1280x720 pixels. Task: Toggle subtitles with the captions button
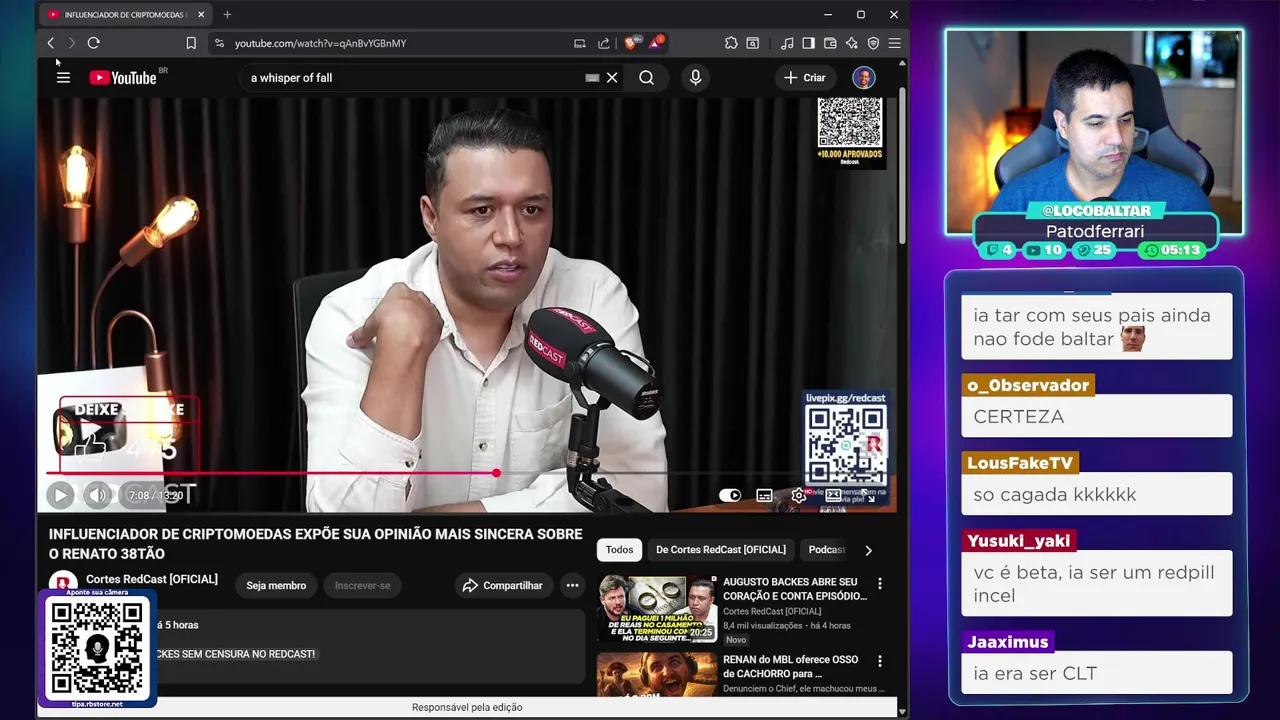[x=764, y=495]
